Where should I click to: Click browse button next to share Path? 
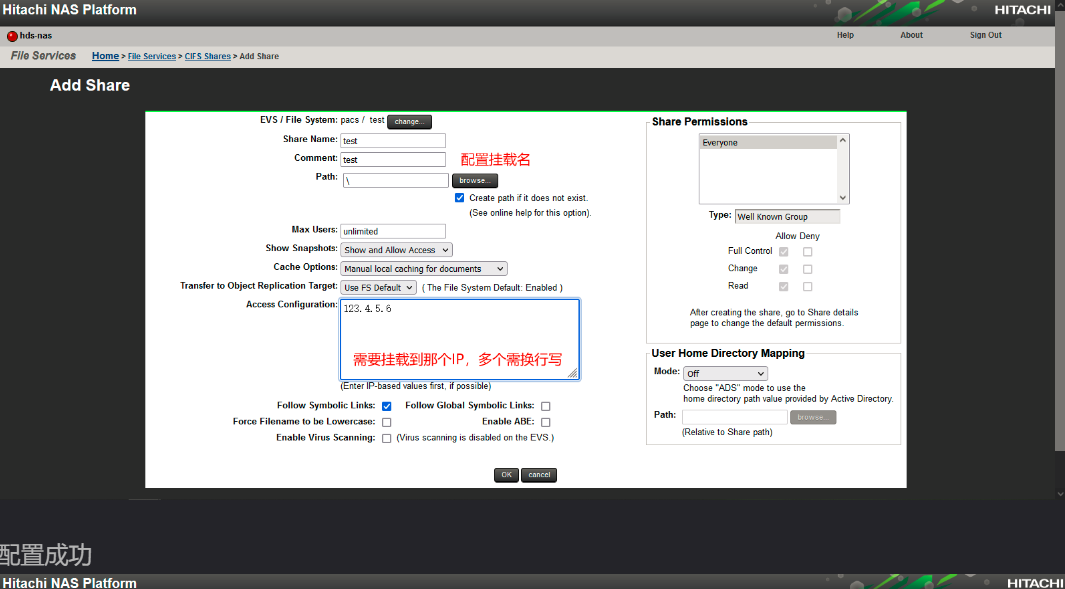475,181
